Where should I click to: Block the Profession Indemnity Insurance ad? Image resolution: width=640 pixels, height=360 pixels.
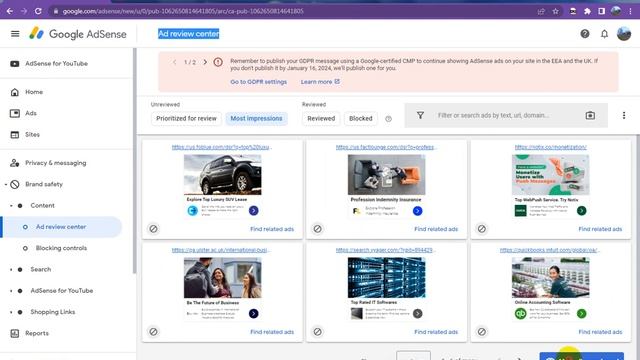317,229
